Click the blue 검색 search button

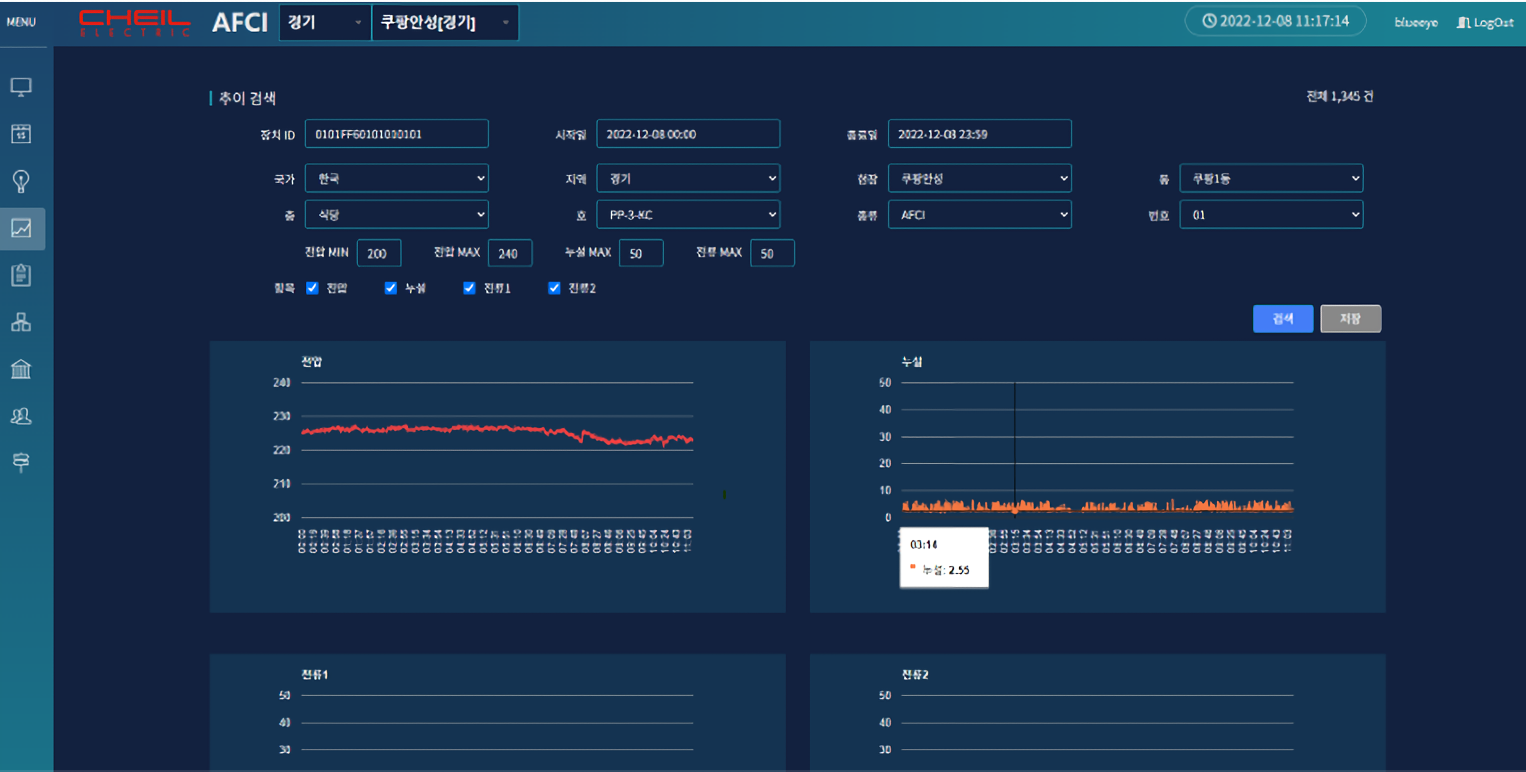coord(1282,318)
